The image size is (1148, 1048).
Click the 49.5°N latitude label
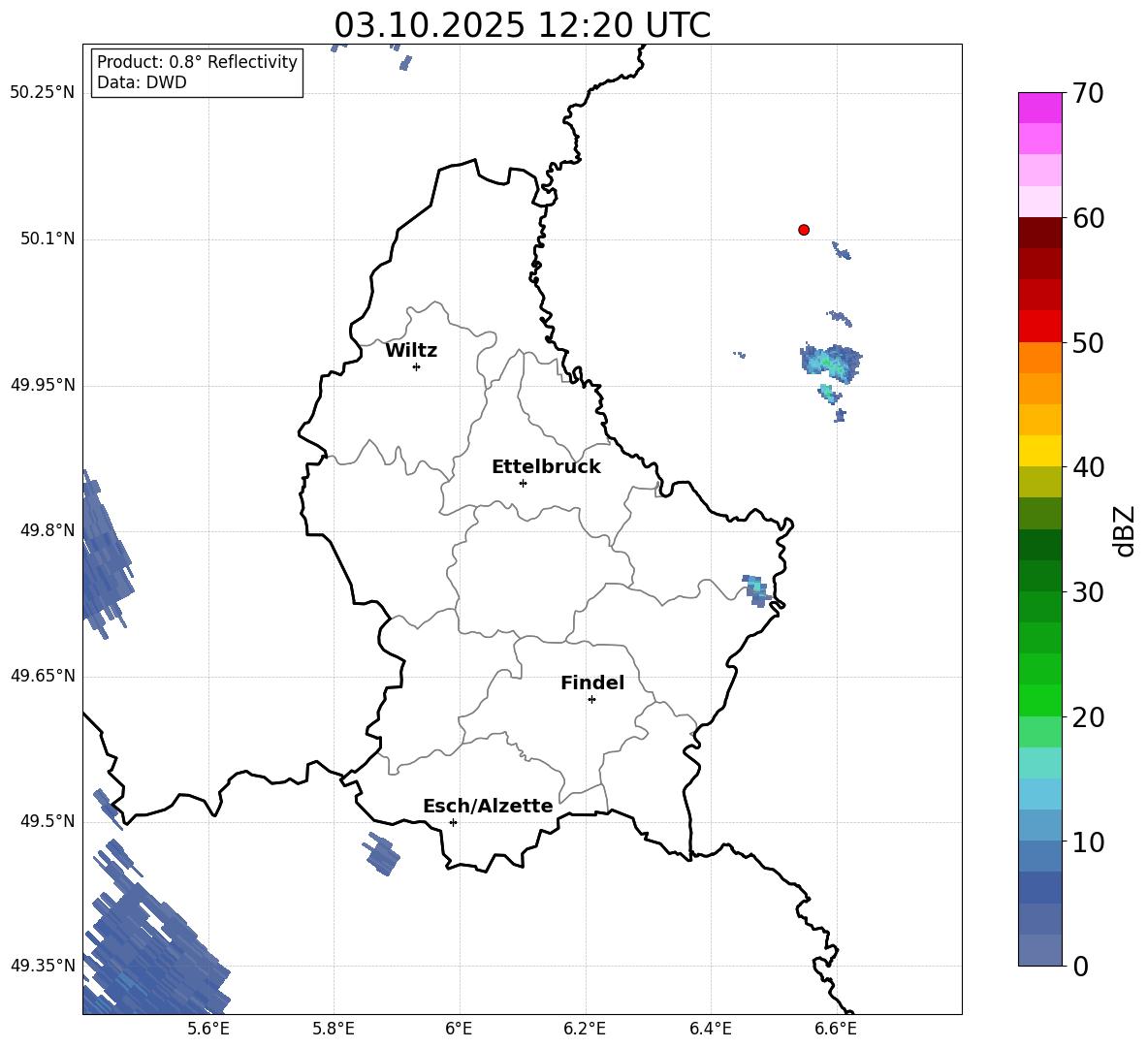[48, 821]
